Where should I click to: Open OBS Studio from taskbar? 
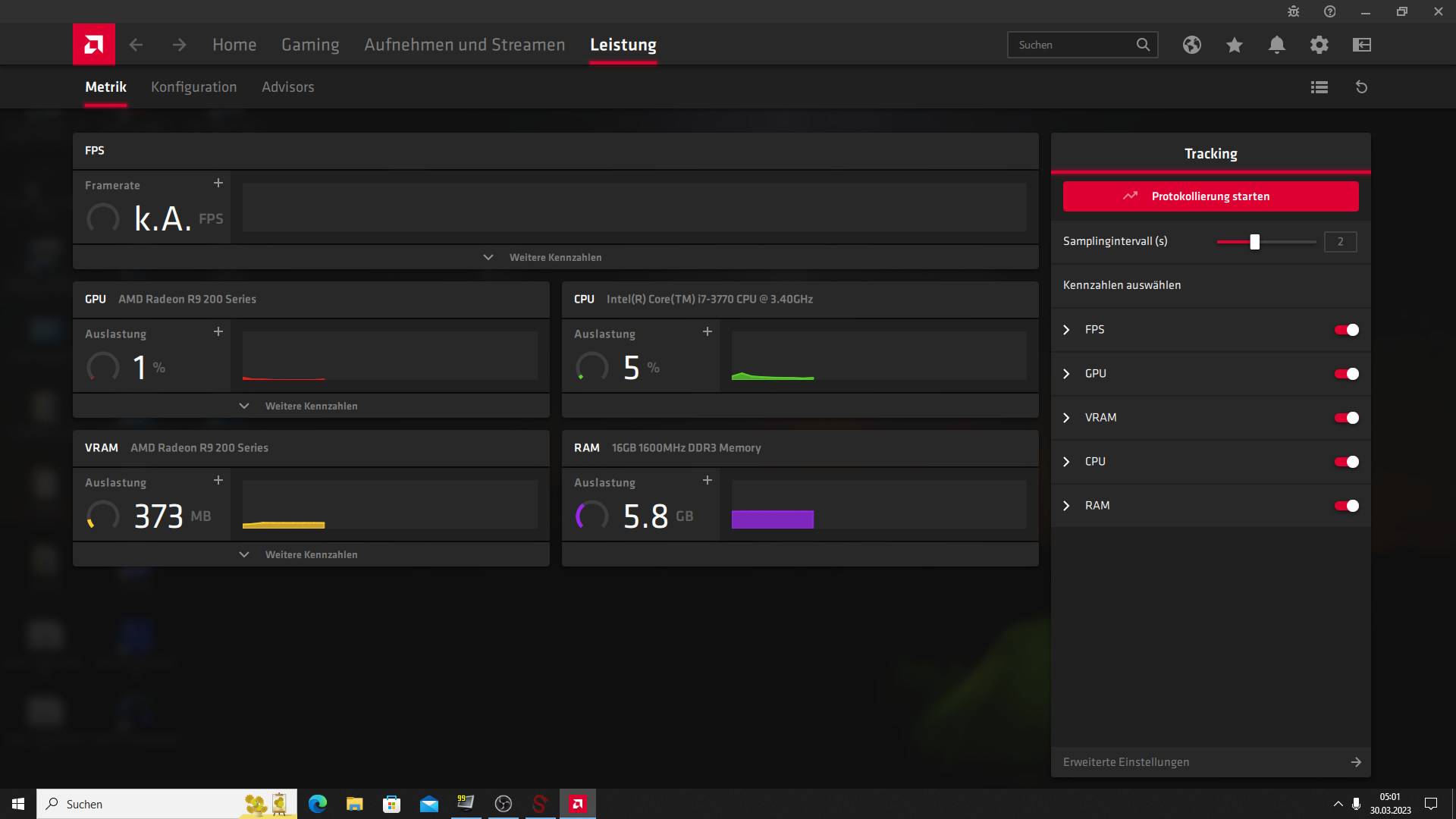(504, 804)
